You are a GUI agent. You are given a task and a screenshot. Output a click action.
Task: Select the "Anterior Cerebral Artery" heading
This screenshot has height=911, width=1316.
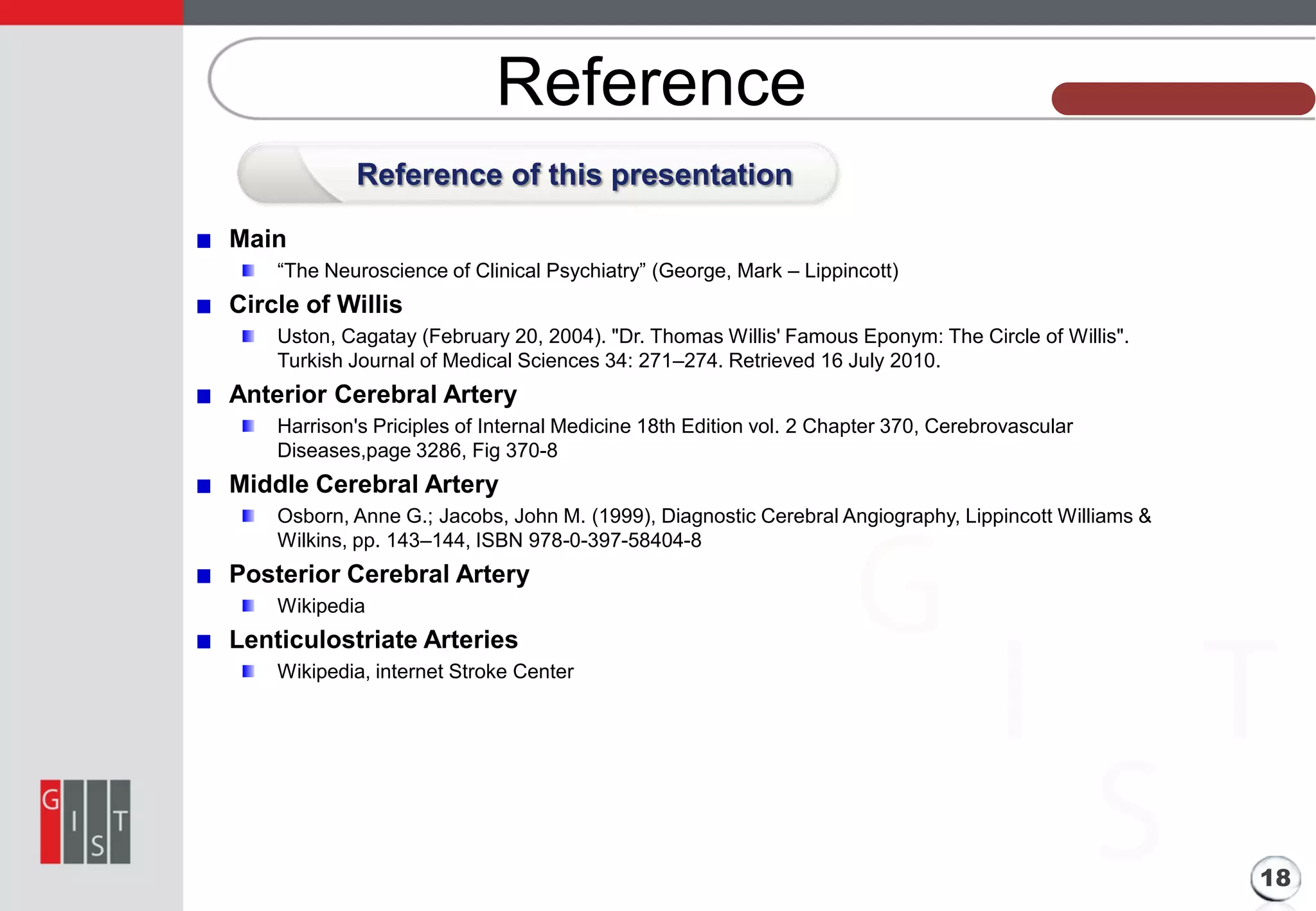[x=373, y=394]
